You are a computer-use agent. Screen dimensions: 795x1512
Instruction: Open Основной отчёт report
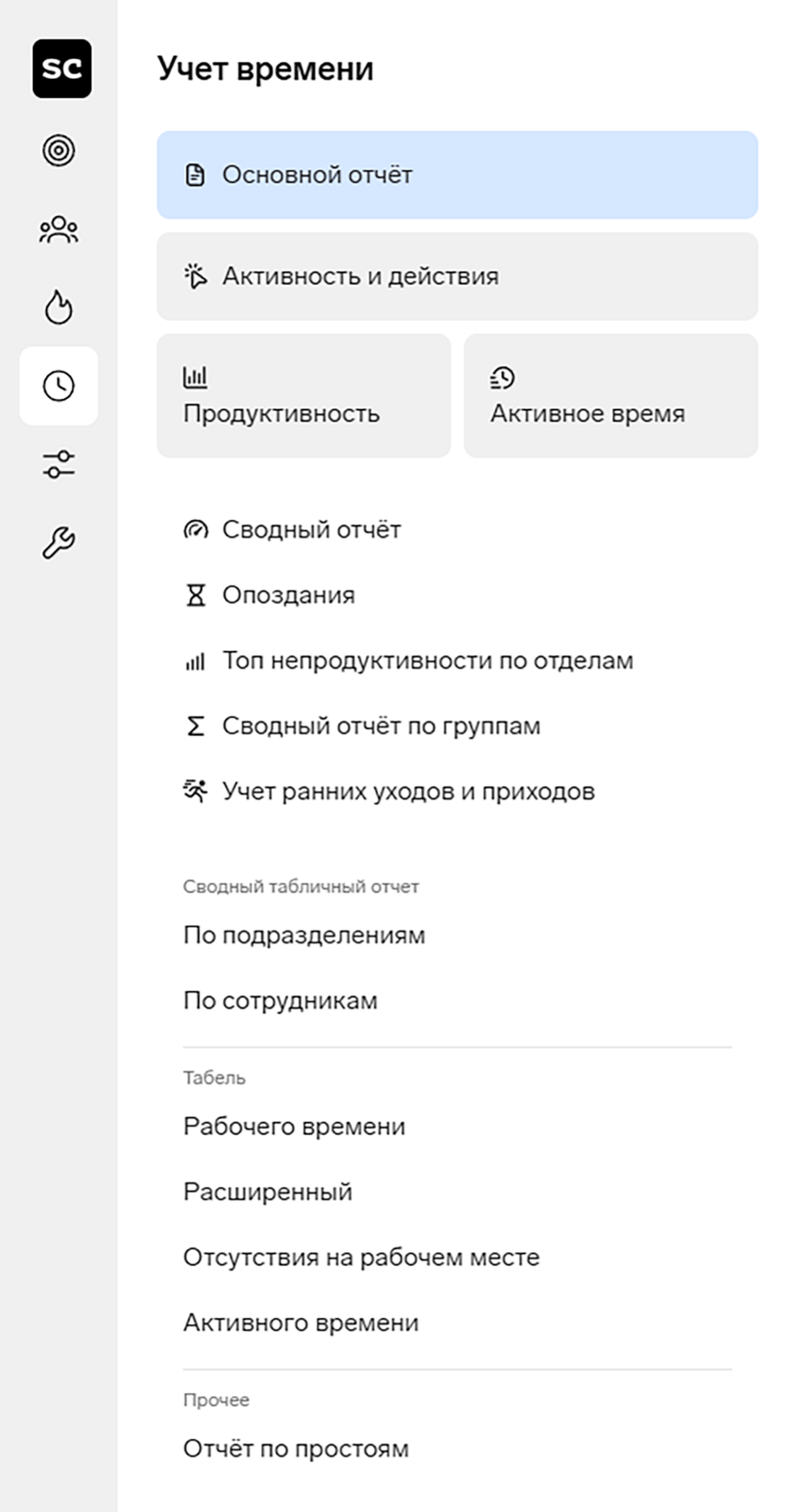[x=458, y=175]
